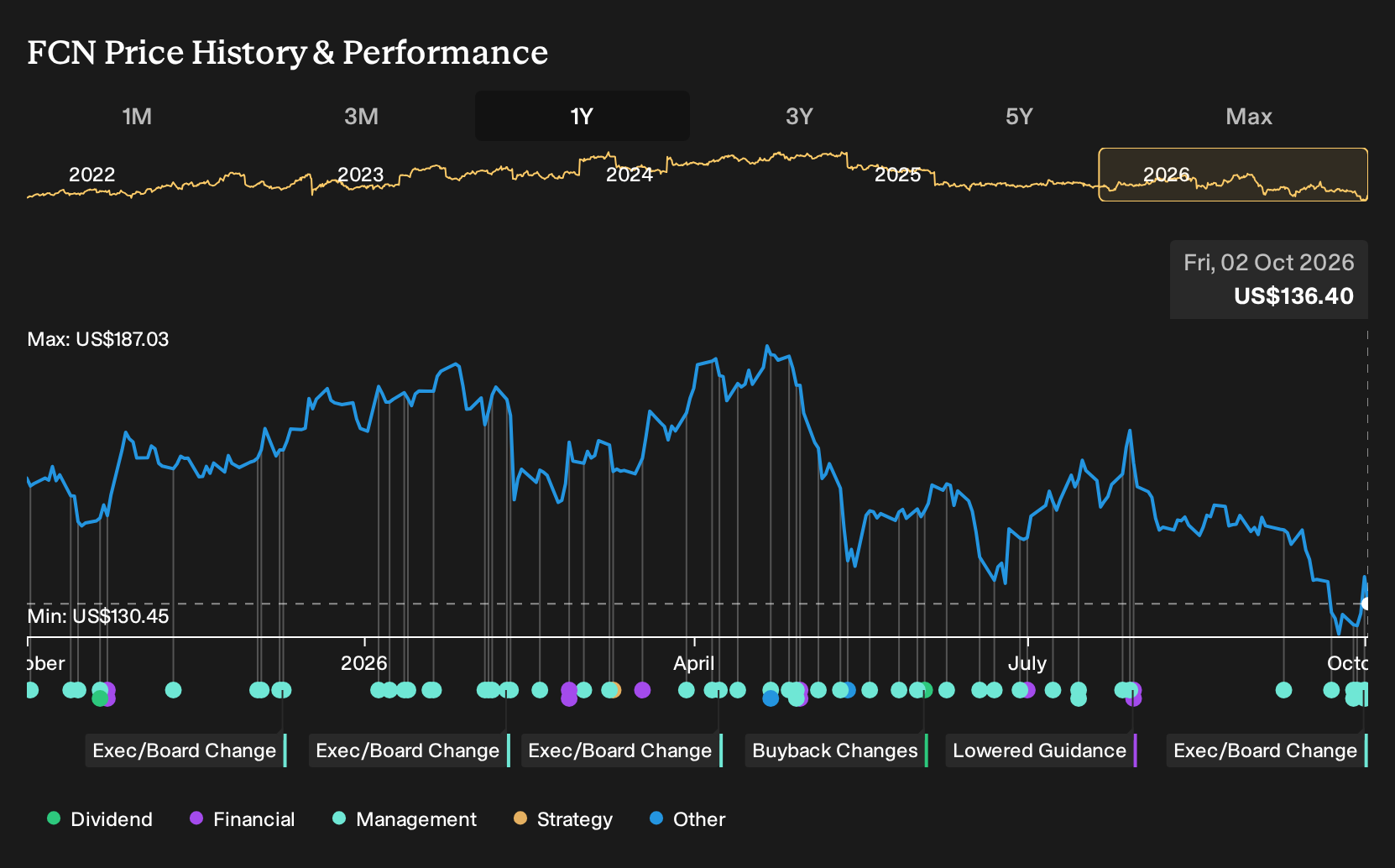Viewport: 1395px width, 868px height.
Task: Click the FCN Price History & Performance title
Action: click(288, 52)
